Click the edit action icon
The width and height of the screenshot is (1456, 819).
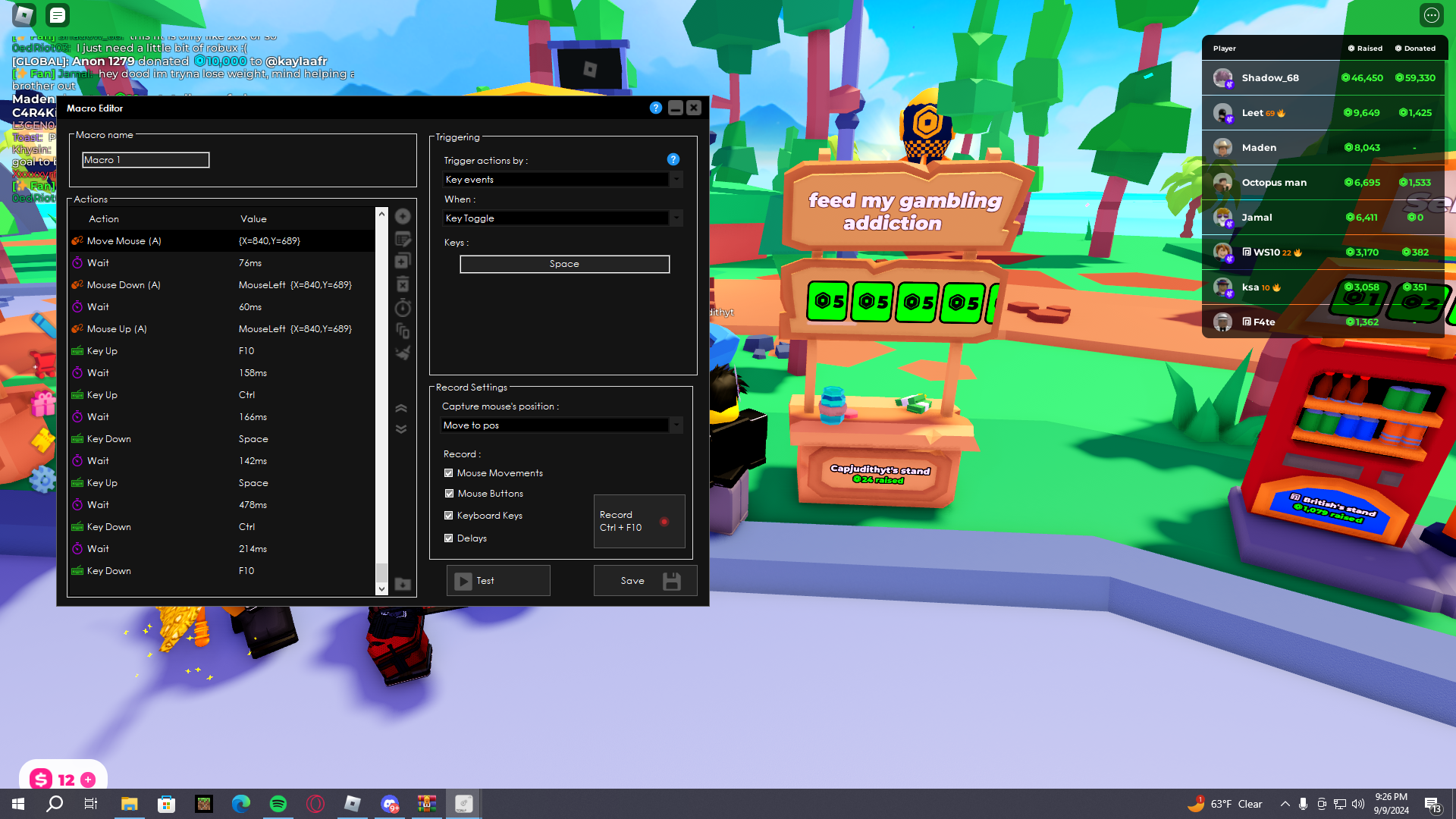tap(403, 240)
